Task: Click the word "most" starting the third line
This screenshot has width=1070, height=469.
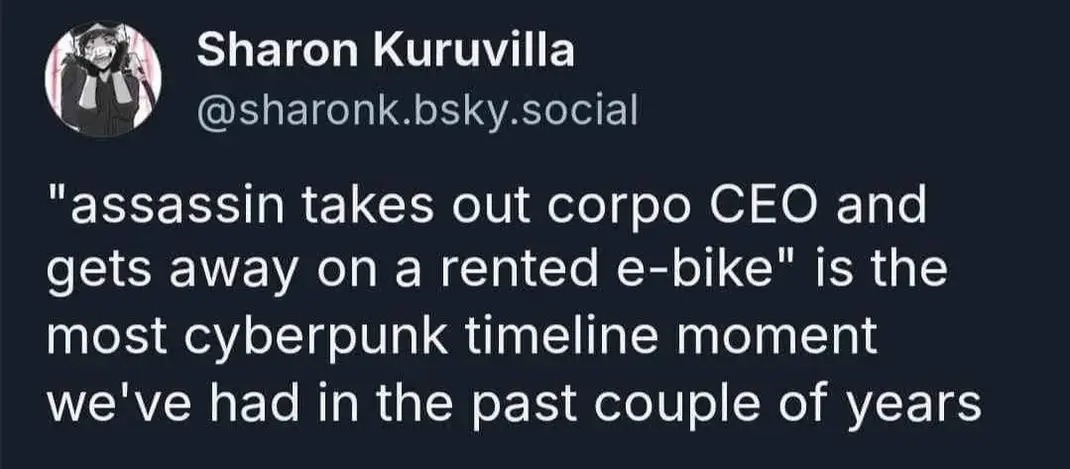Action: [x=106, y=337]
